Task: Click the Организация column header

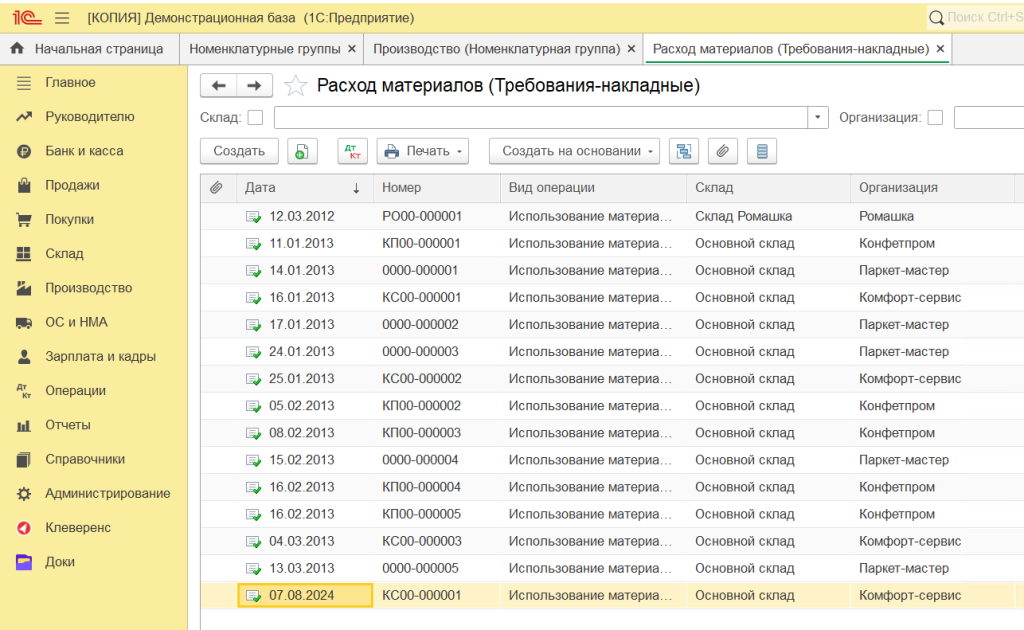Action: (x=933, y=188)
